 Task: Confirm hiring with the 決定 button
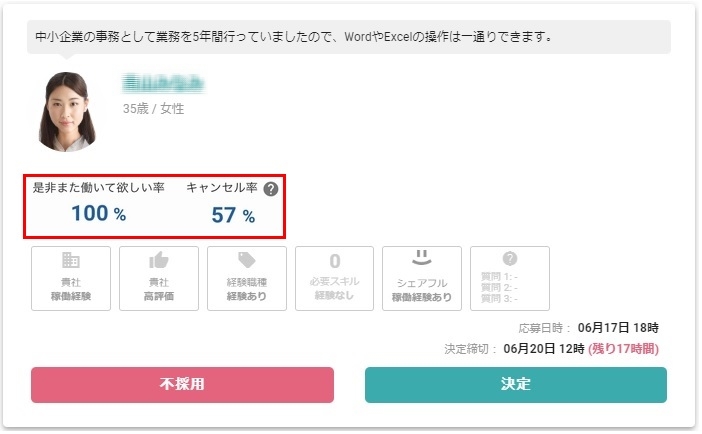pyautogui.click(x=516, y=385)
